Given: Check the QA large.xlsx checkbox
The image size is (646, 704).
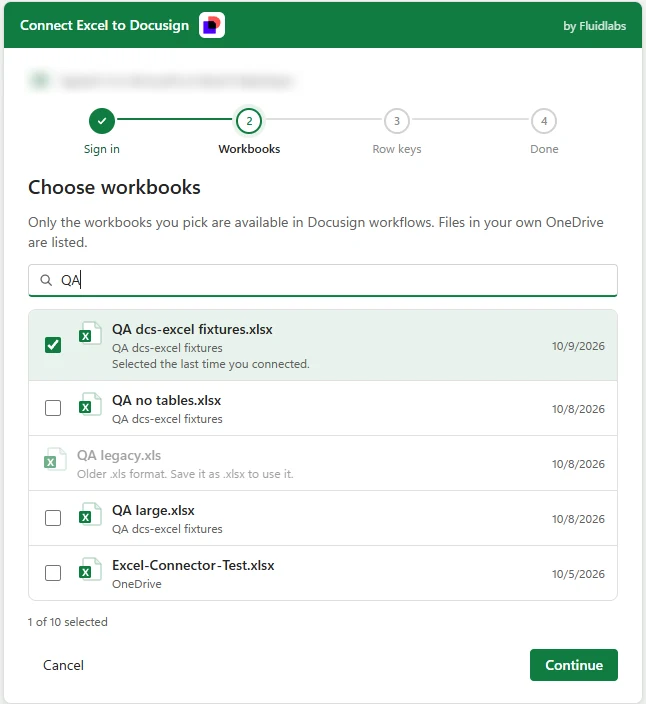Looking at the screenshot, I should (x=53, y=518).
